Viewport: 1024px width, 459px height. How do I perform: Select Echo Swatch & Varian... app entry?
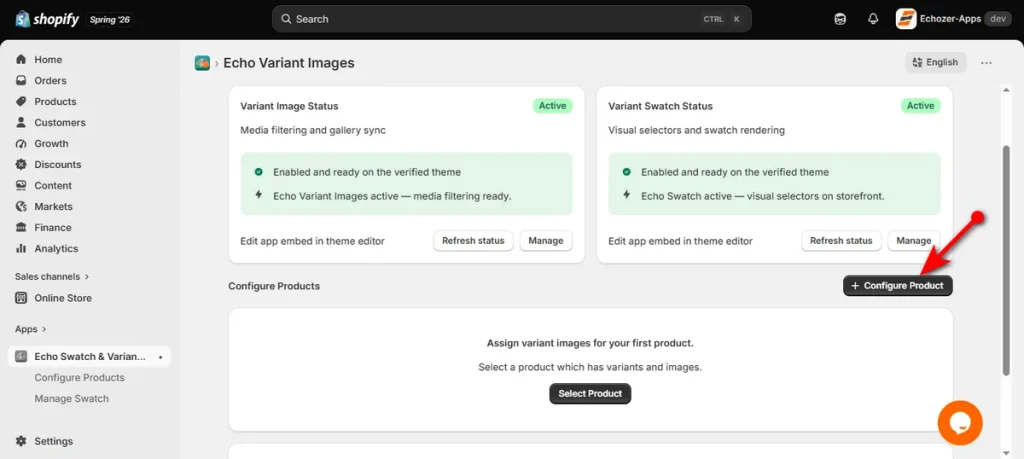pyautogui.click(x=89, y=356)
